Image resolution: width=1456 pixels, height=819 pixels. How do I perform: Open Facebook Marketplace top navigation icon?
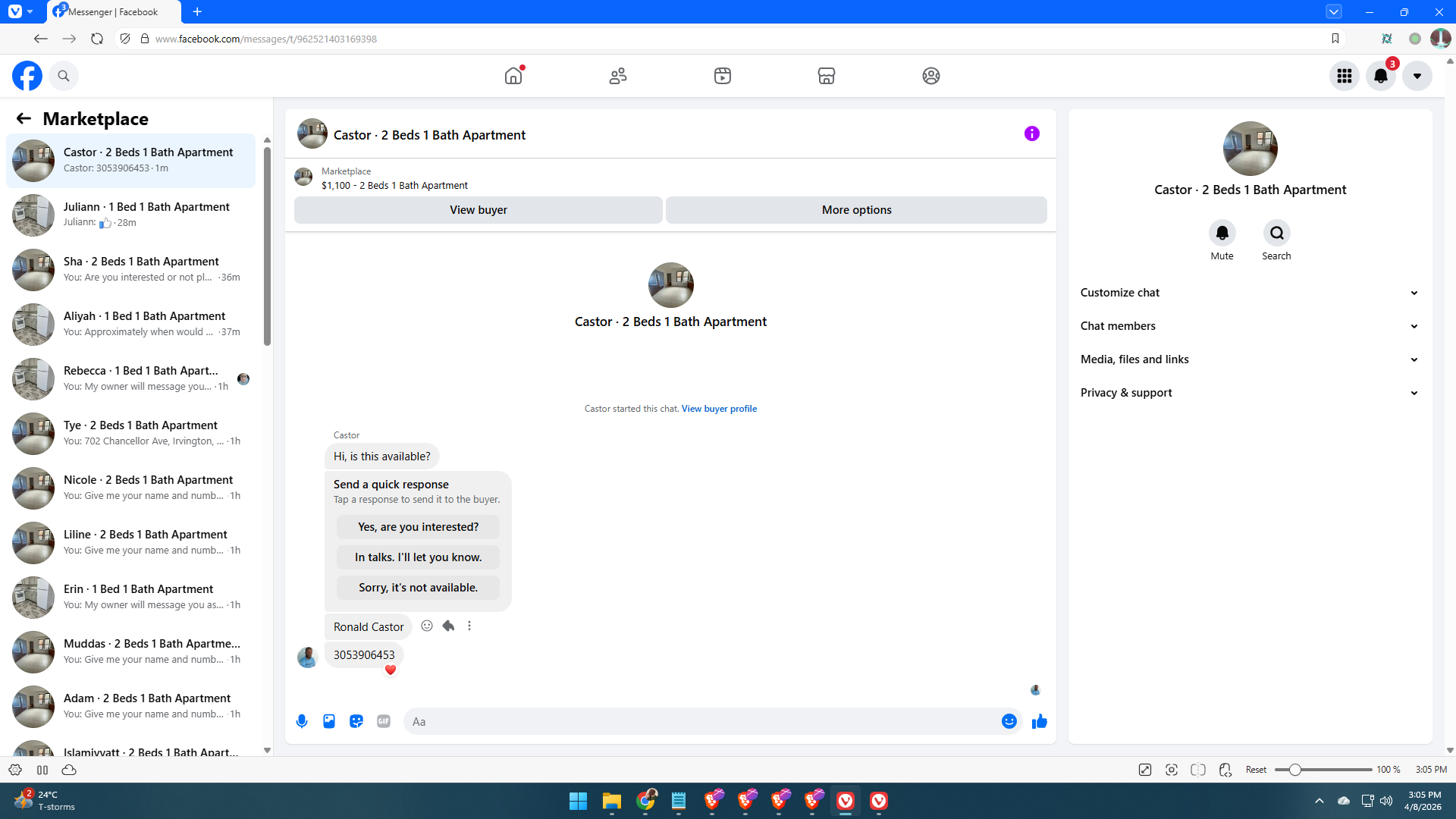point(826,76)
